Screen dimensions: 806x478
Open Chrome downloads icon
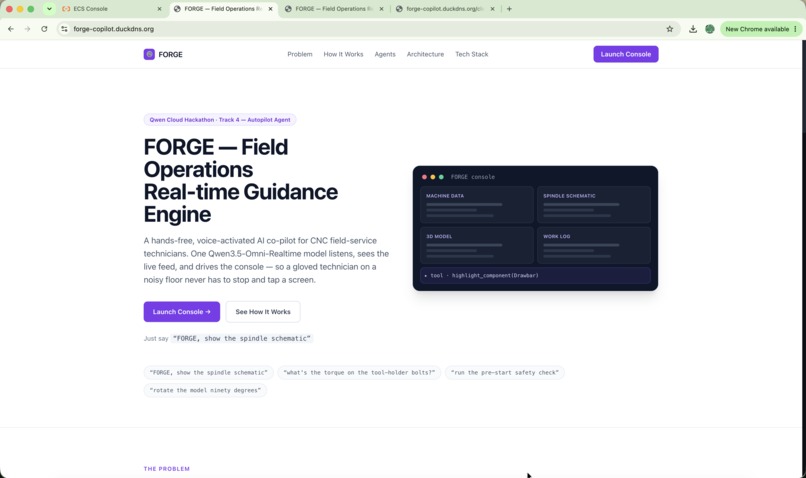click(693, 29)
